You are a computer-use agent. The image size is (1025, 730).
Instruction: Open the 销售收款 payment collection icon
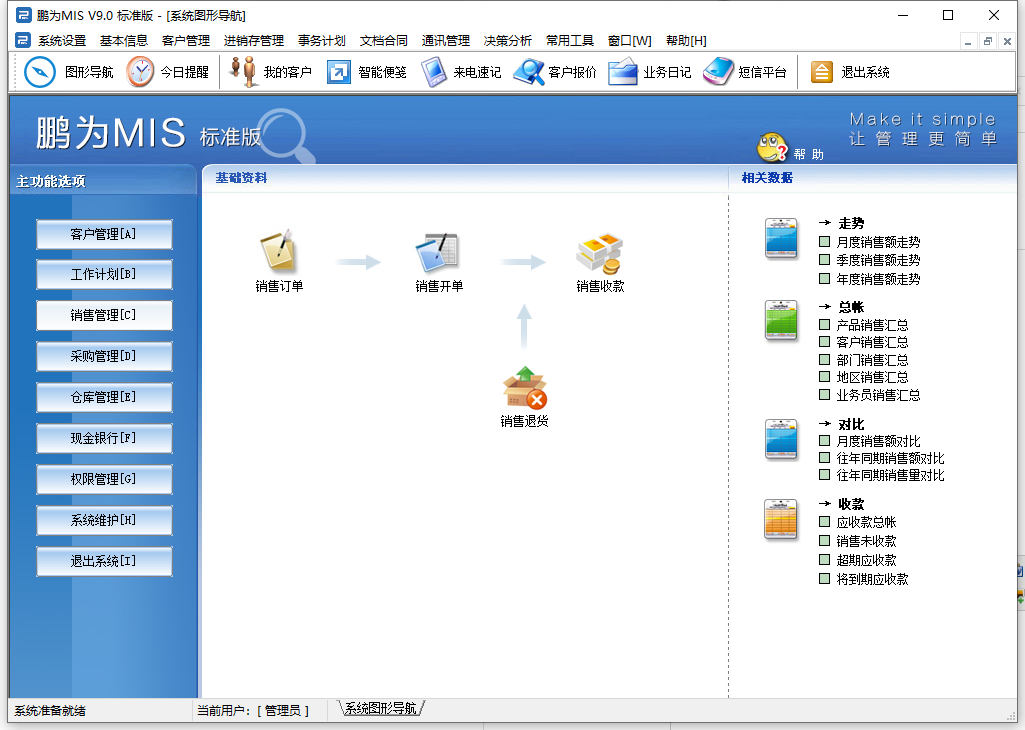[599, 254]
